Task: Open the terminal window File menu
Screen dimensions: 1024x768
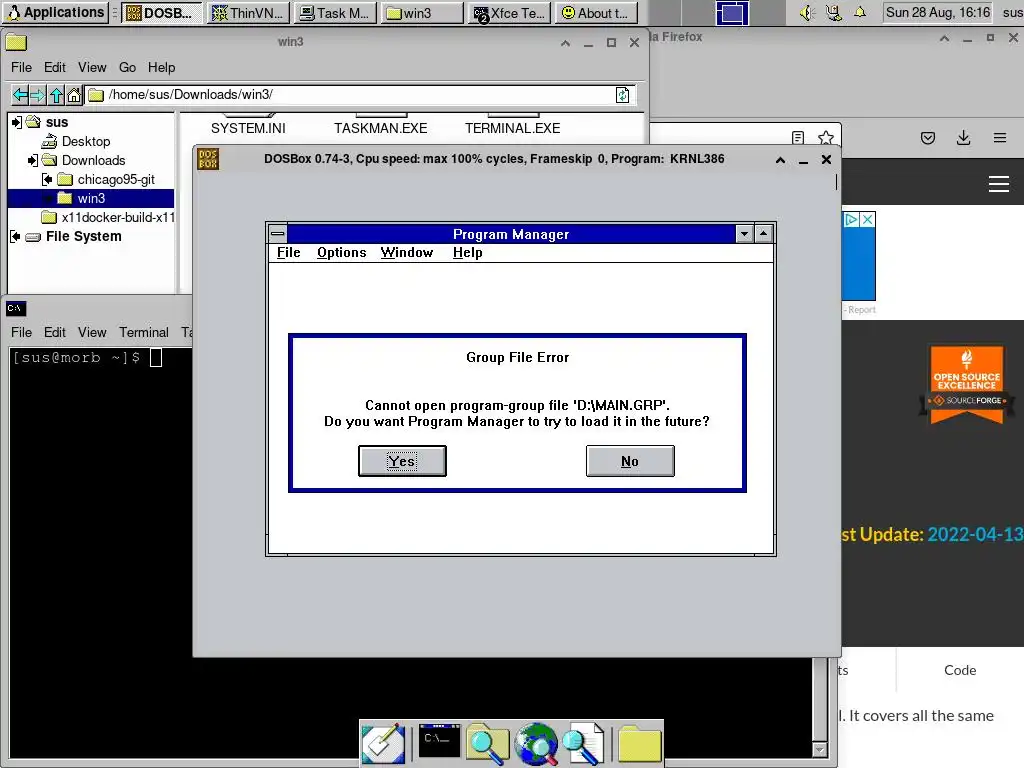Action: tap(21, 332)
